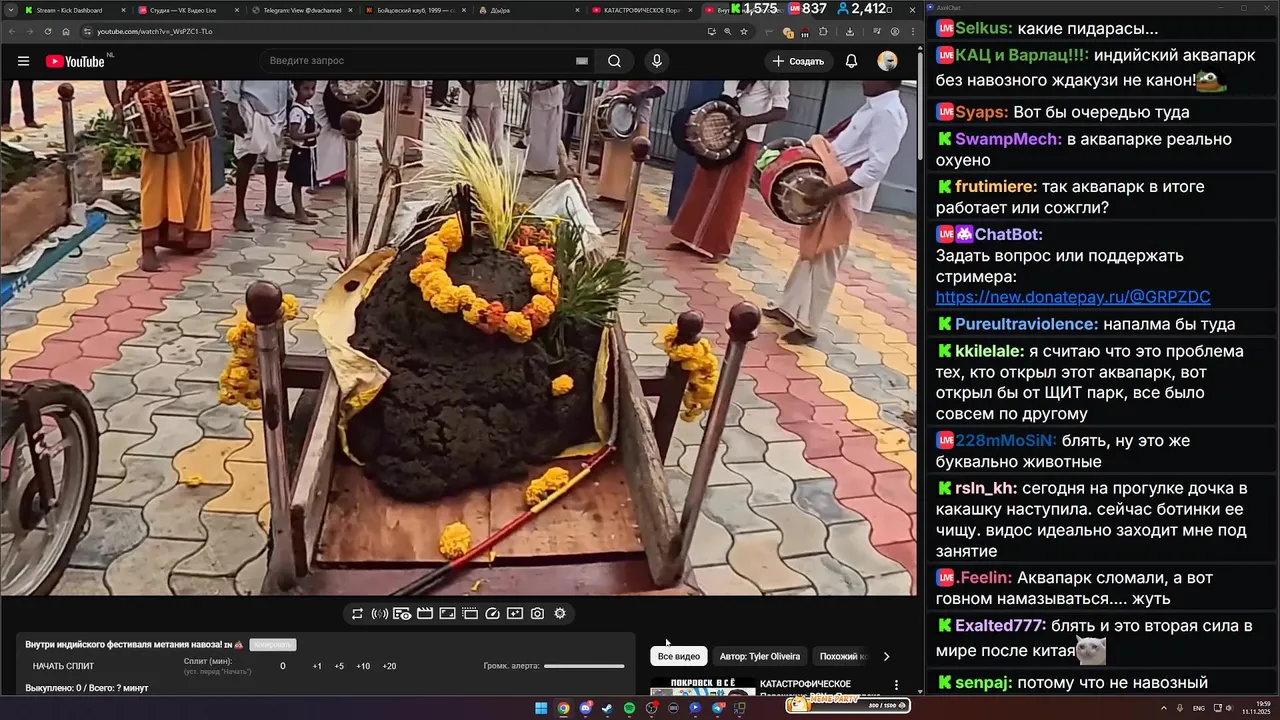The image size is (1280, 720).
Task: Click Selkus username in AxelChat
Action: point(982,29)
